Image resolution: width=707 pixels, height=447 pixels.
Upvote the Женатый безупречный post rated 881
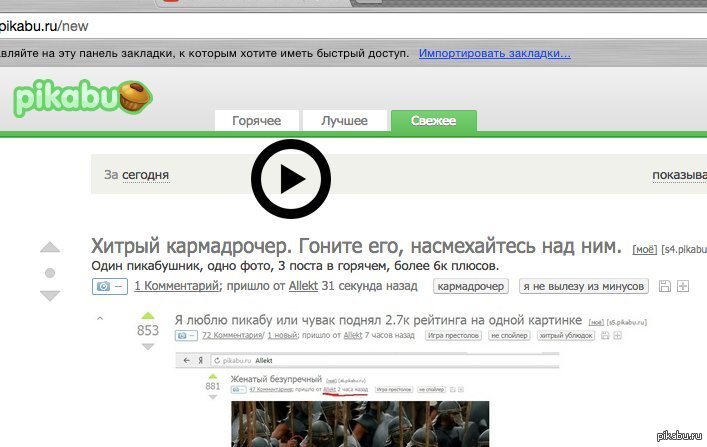(x=213, y=377)
